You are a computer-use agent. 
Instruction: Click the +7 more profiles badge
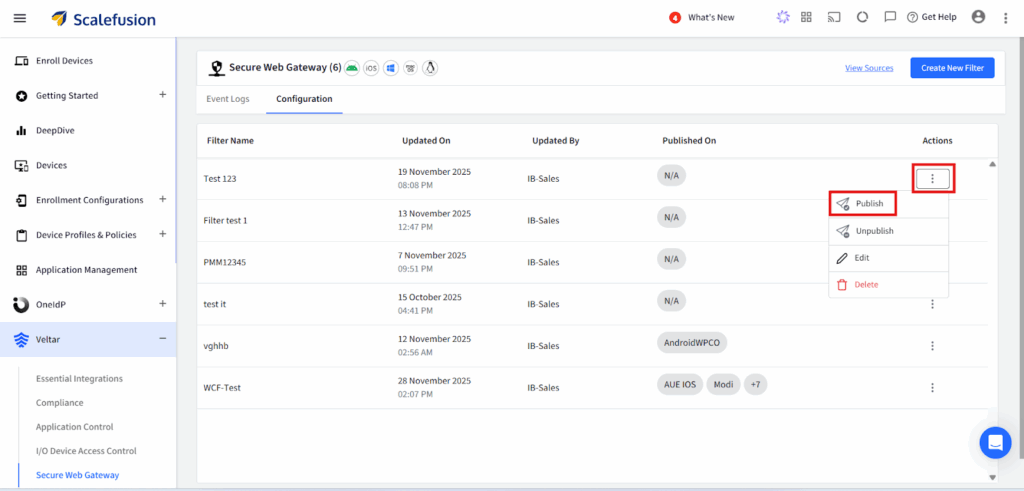755,385
